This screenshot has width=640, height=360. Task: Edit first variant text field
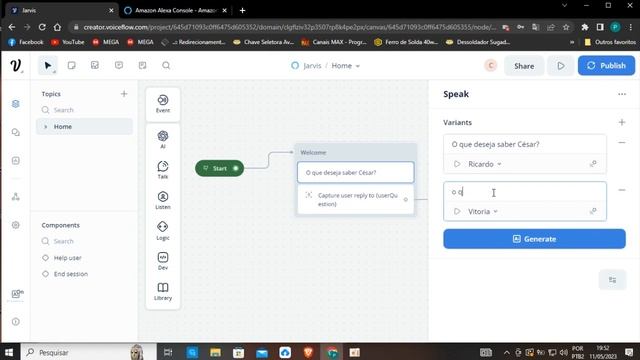click(524, 144)
